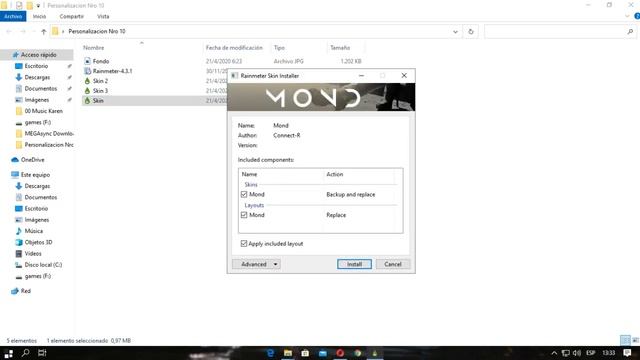The height and width of the screenshot is (360, 640).
Task: Click the Install button
Action: click(x=354, y=264)
